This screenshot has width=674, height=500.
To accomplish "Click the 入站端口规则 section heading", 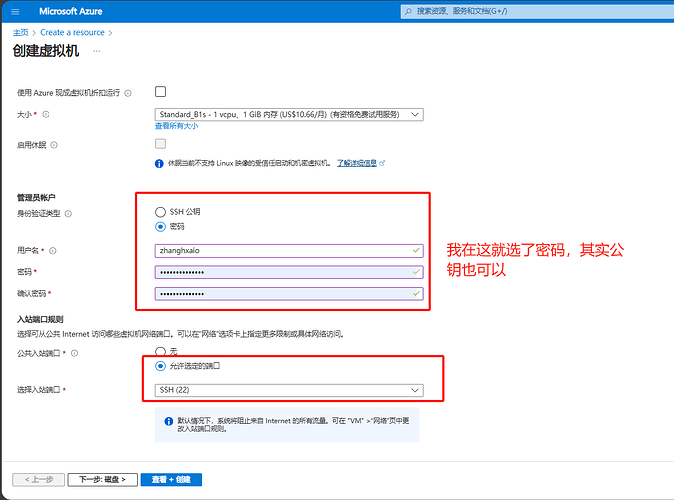I will [x=40, y=319].
